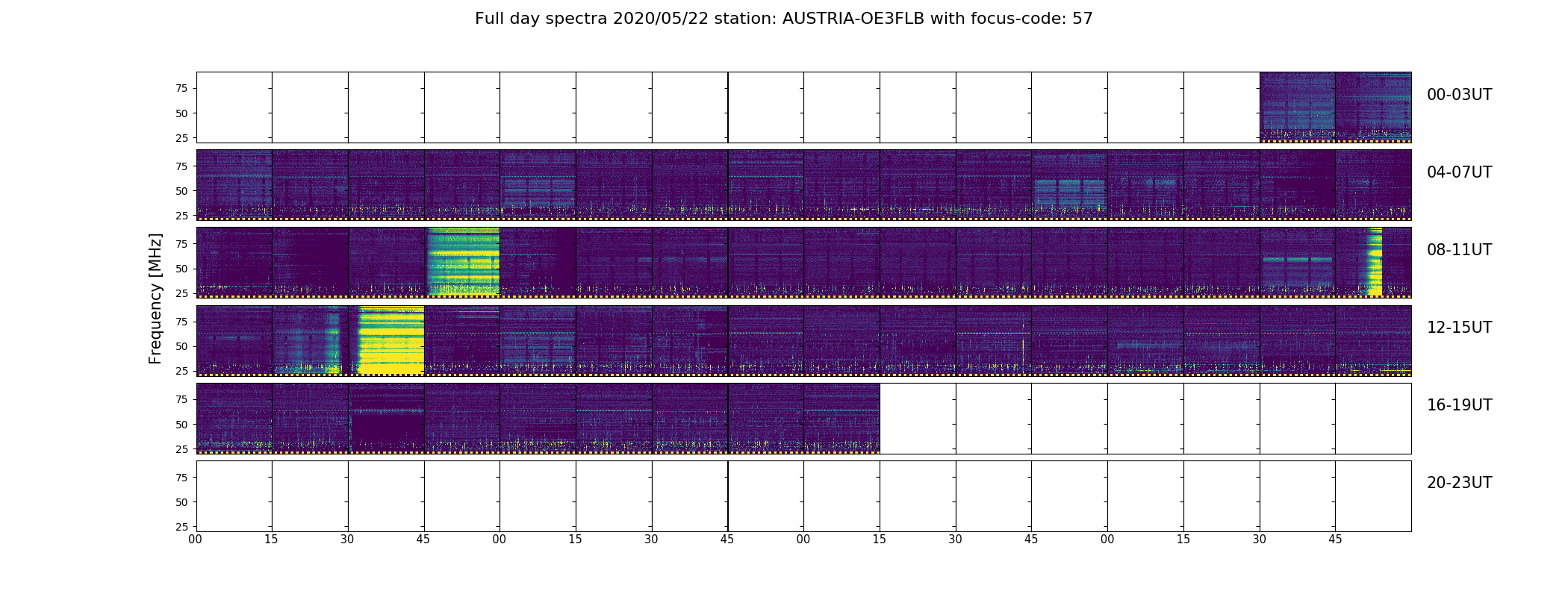Click the 75 MHz tick in the 00-03UT row
1568x597 pixels.
pyautogui.click(x=181, y=88)
